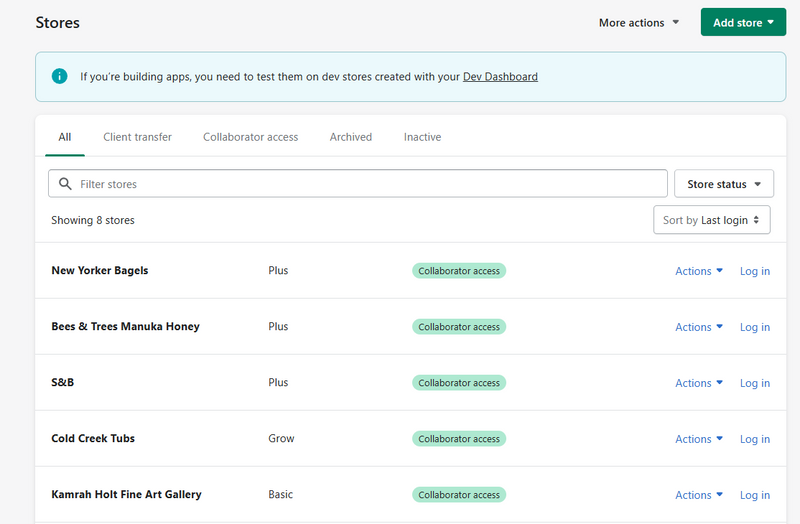The image size is (800, 524).
Task: Select the All tab
Action: 65,137
